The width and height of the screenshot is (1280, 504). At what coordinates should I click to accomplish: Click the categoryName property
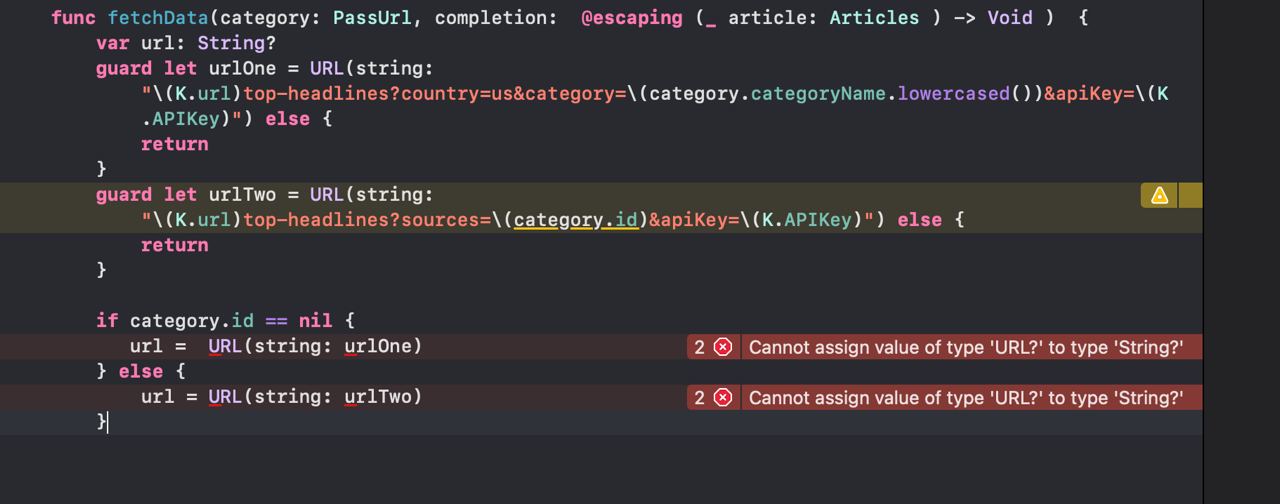(818, 94)
